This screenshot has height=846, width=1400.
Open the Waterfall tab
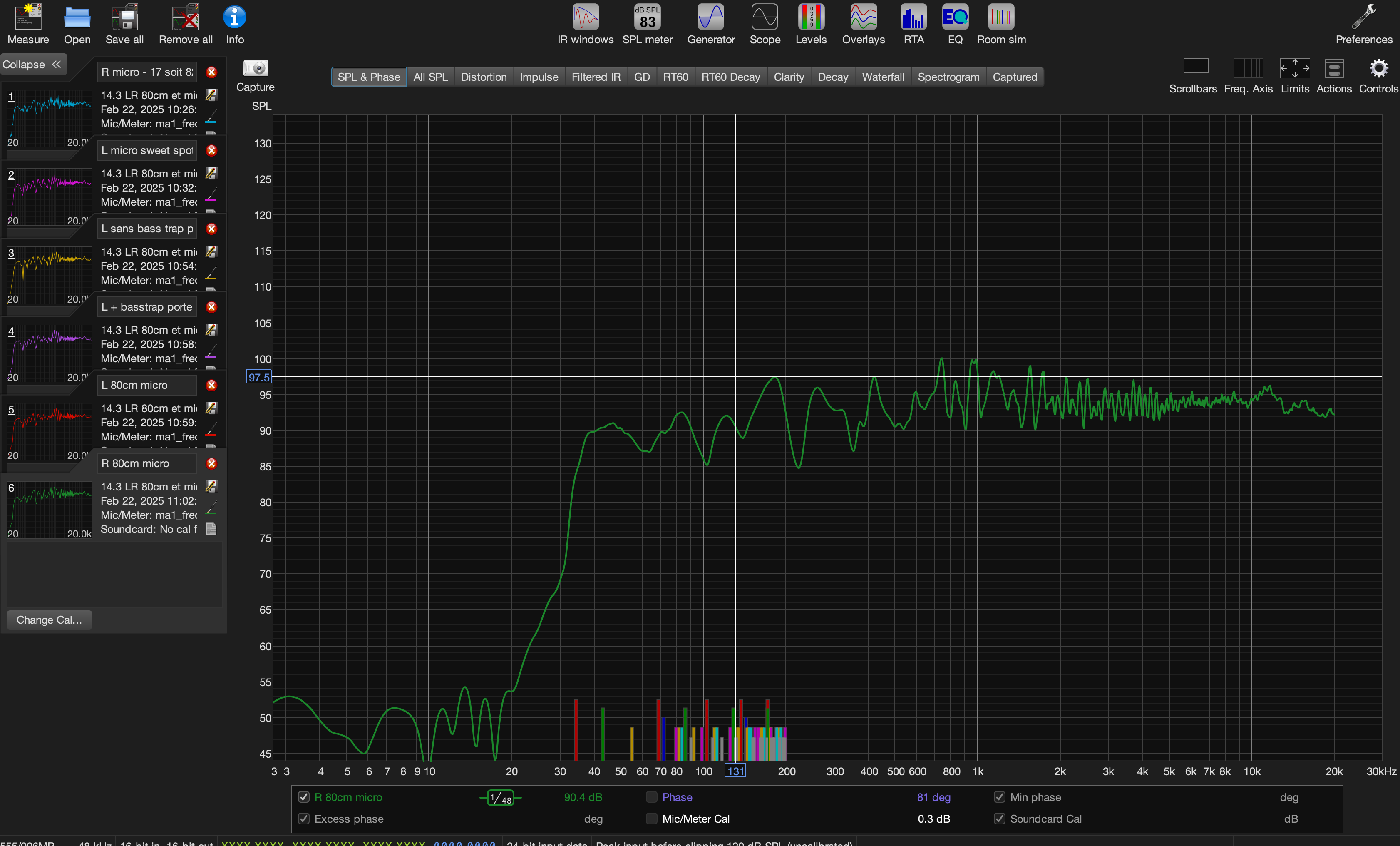[883, 77]
